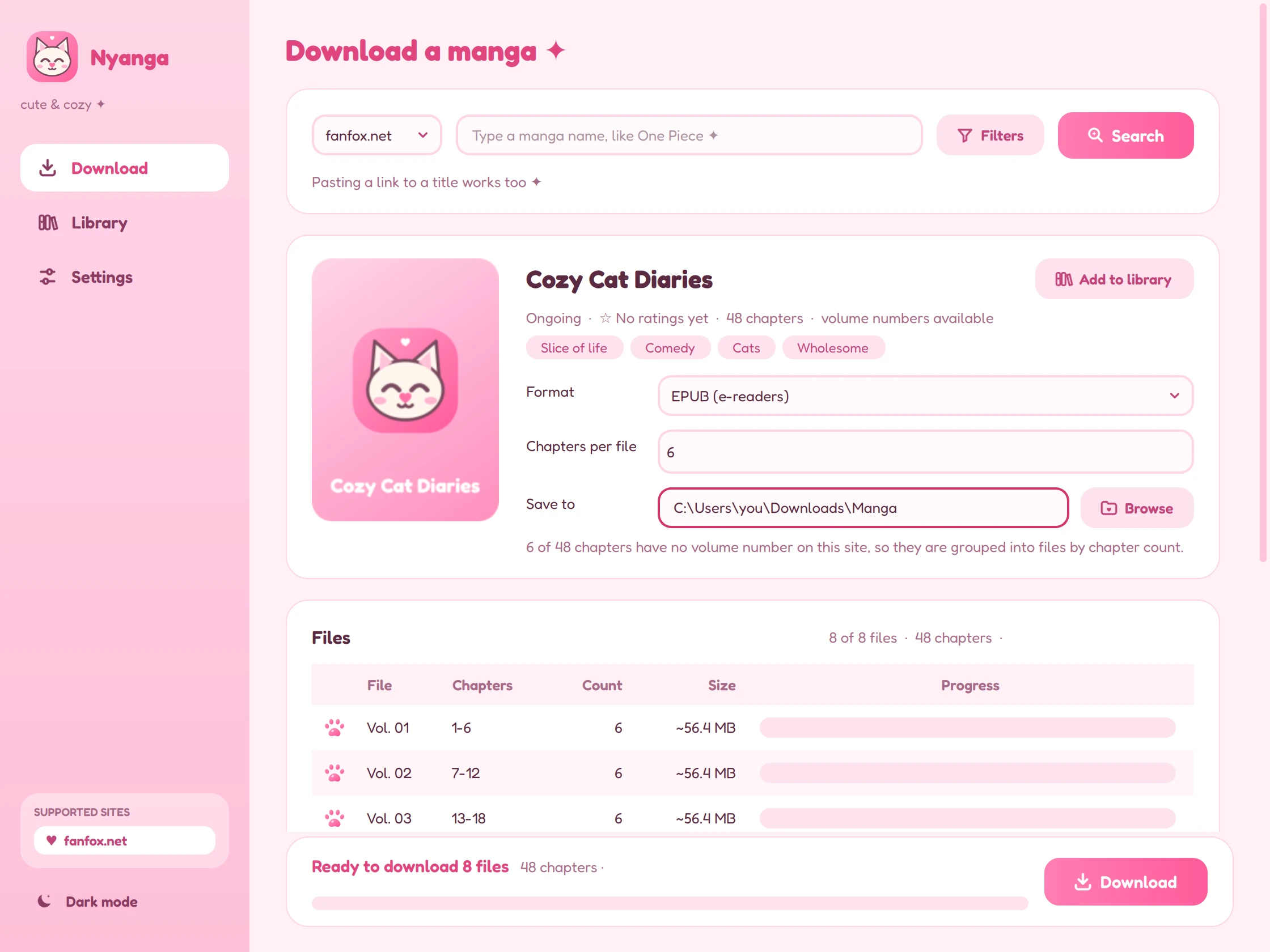Go to the Library section
The image size is (1270, 952).
point(125,223)
